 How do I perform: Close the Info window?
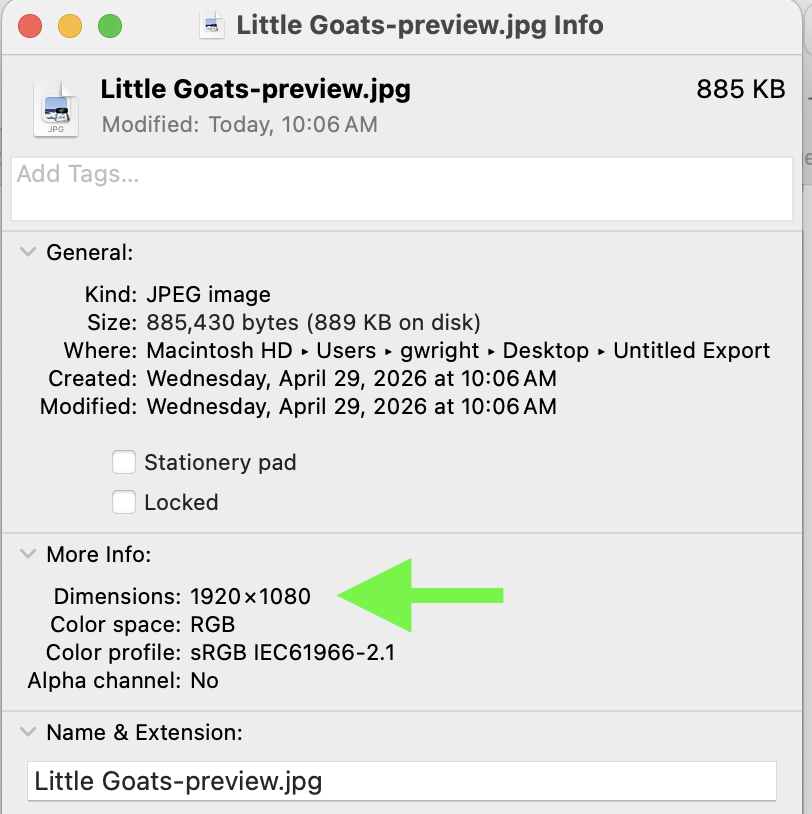[29, 26]
